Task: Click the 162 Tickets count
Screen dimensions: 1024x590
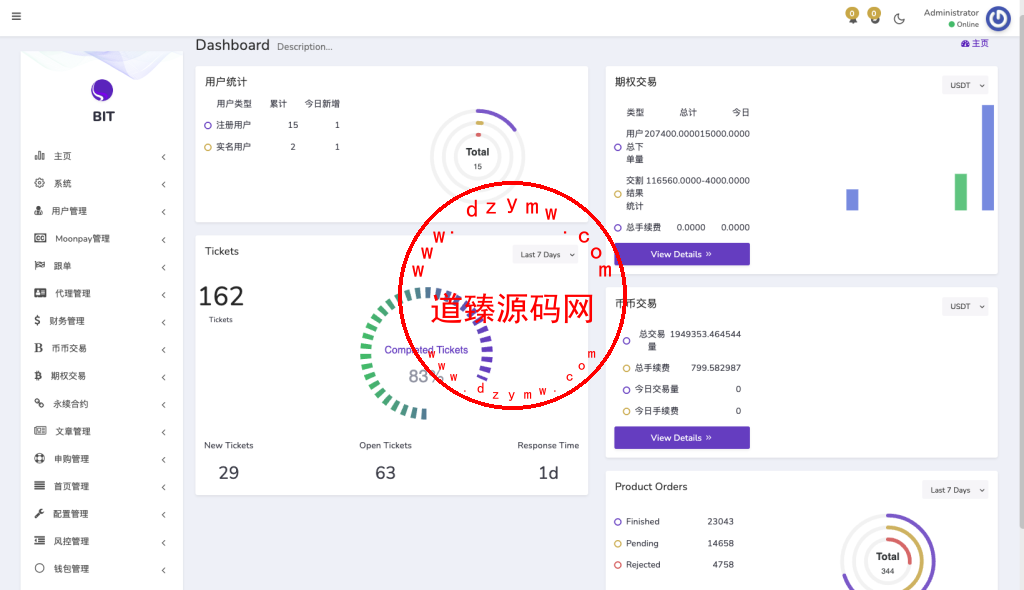Action: tap(221, 297)
